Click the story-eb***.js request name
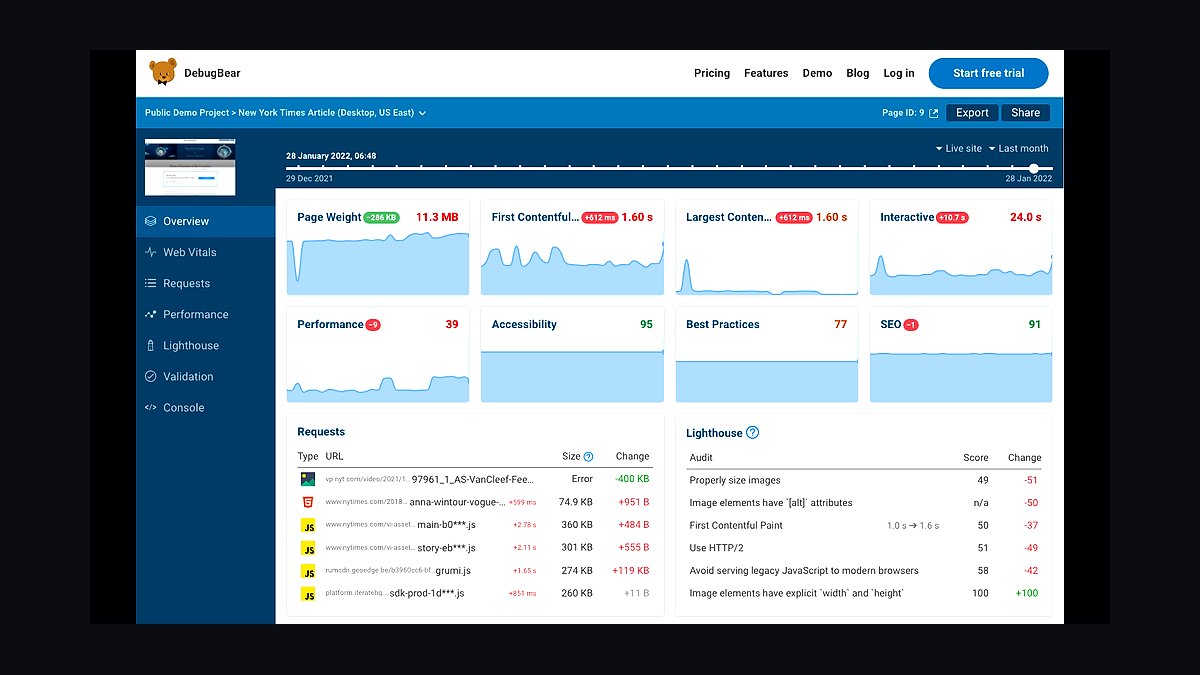Screen dimensions: 1200x675 coord(445,548)
